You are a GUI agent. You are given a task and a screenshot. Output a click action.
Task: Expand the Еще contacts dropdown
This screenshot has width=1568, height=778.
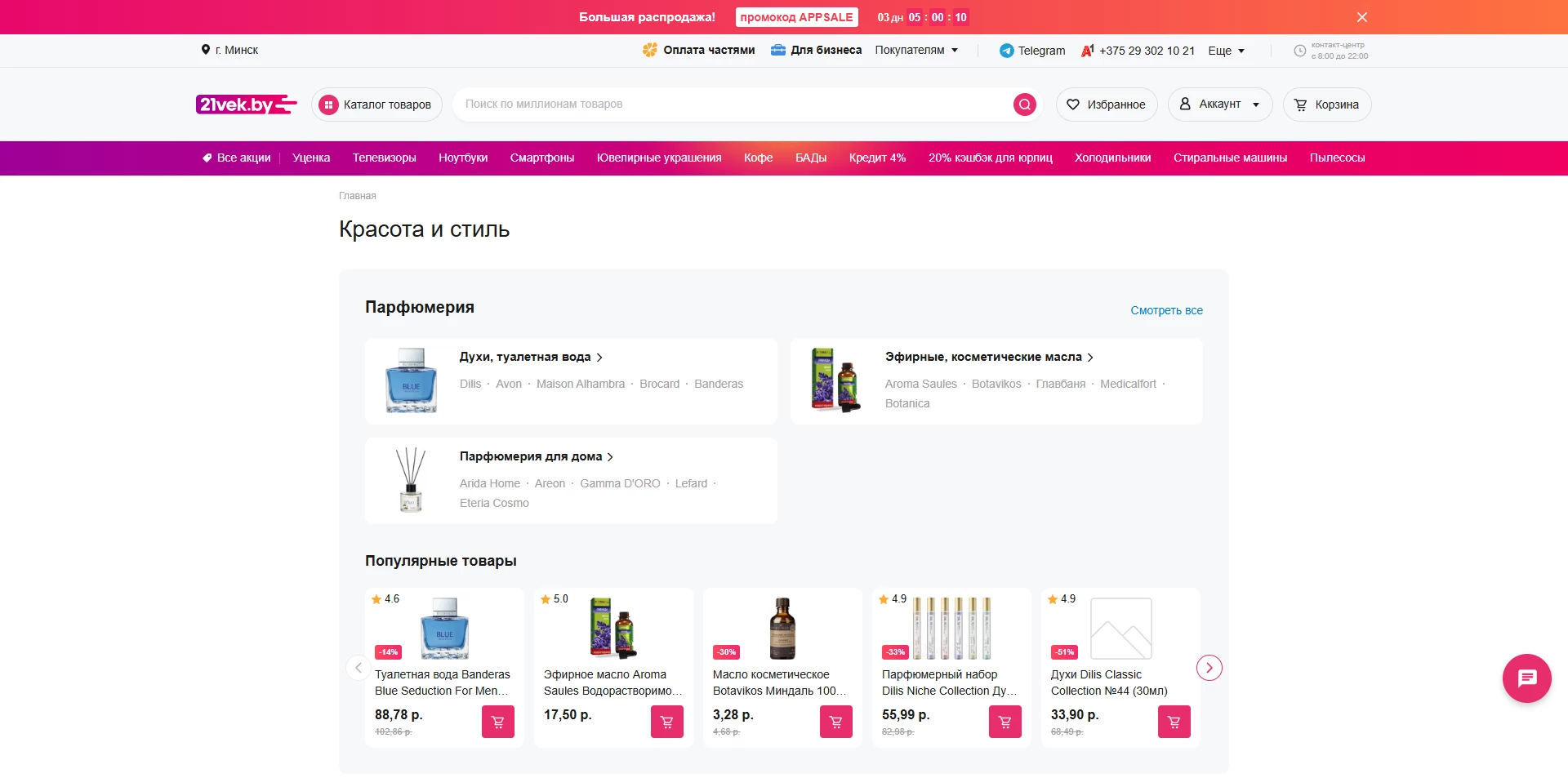[1226, 51]
